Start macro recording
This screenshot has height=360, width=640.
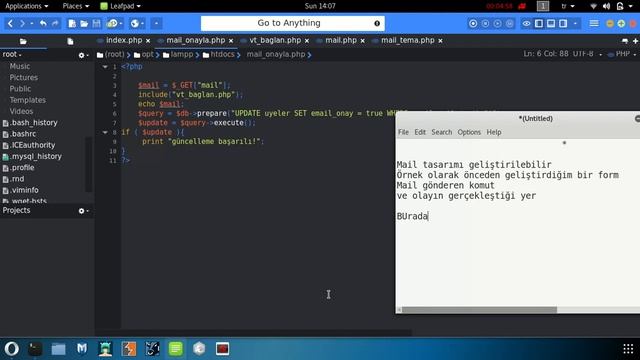tap(473, 24)
